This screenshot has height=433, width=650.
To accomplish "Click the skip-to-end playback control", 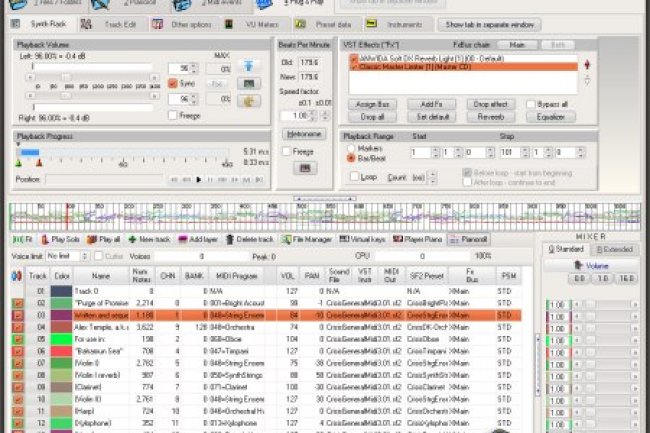I will pyautogui.click(x=259, y=179).
